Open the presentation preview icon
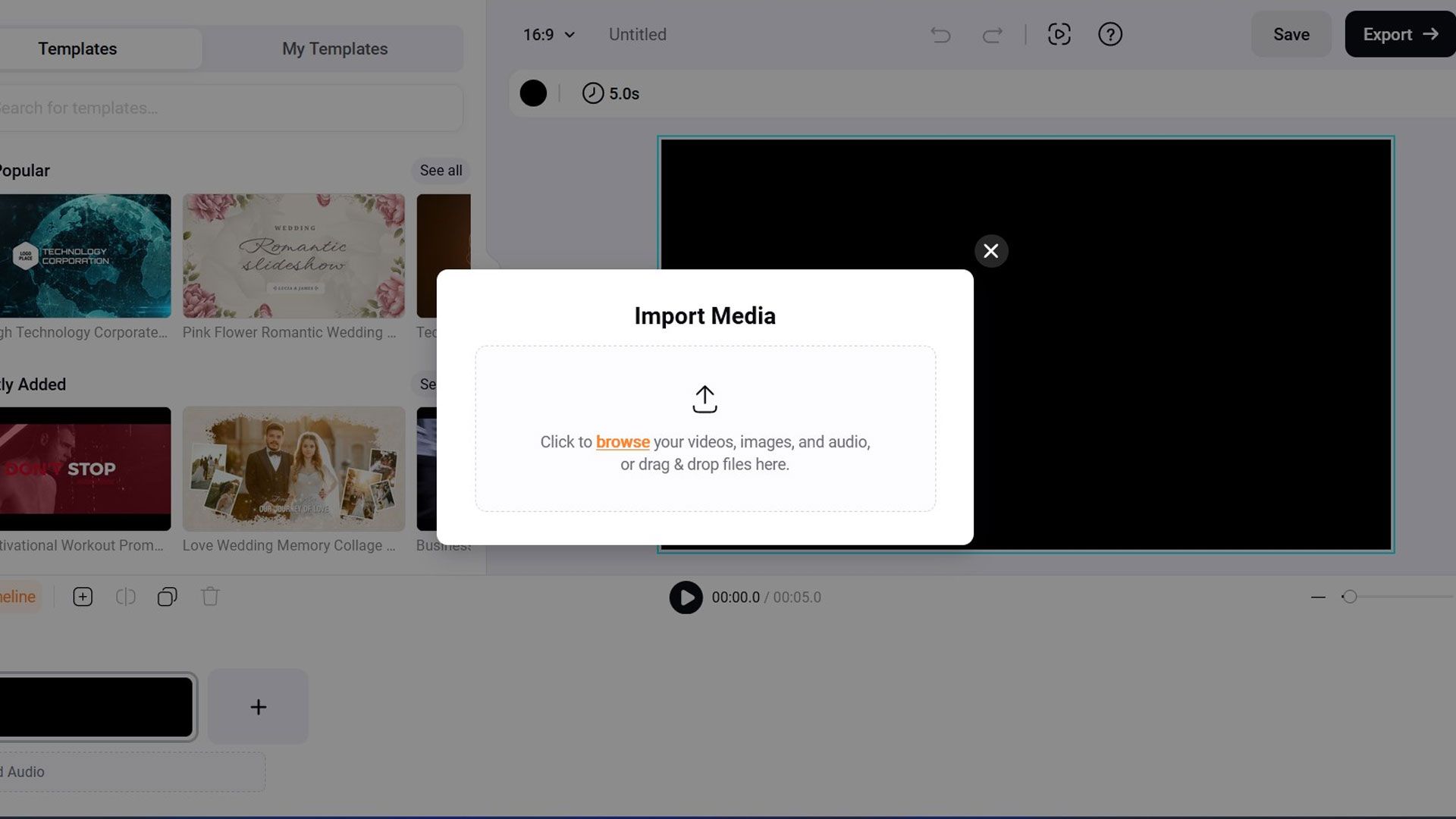This screenshot has width=1456, height=819. coord(1060,33)
